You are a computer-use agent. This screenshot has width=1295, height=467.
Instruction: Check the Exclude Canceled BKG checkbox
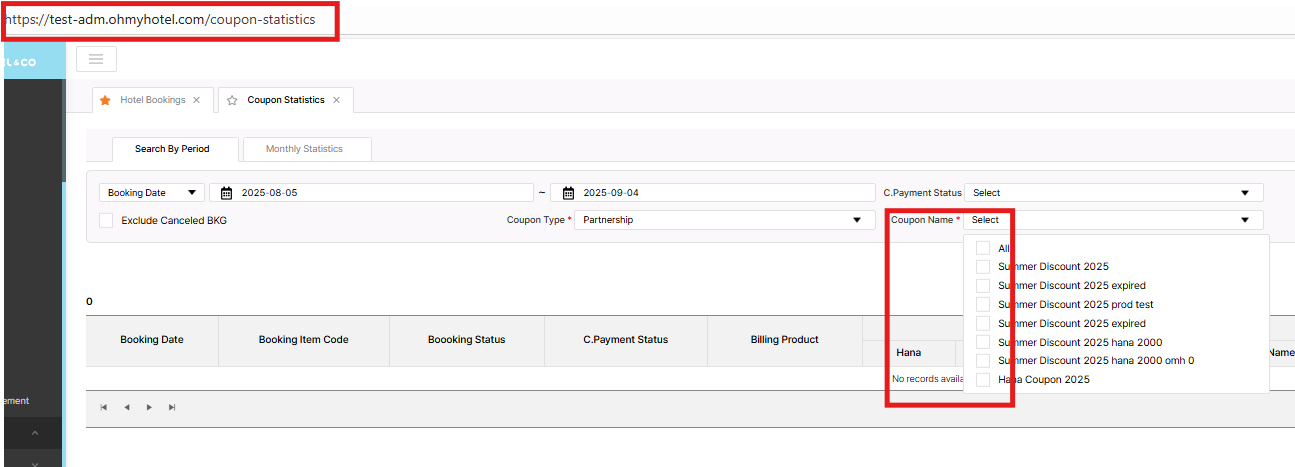tap(106, 220)
